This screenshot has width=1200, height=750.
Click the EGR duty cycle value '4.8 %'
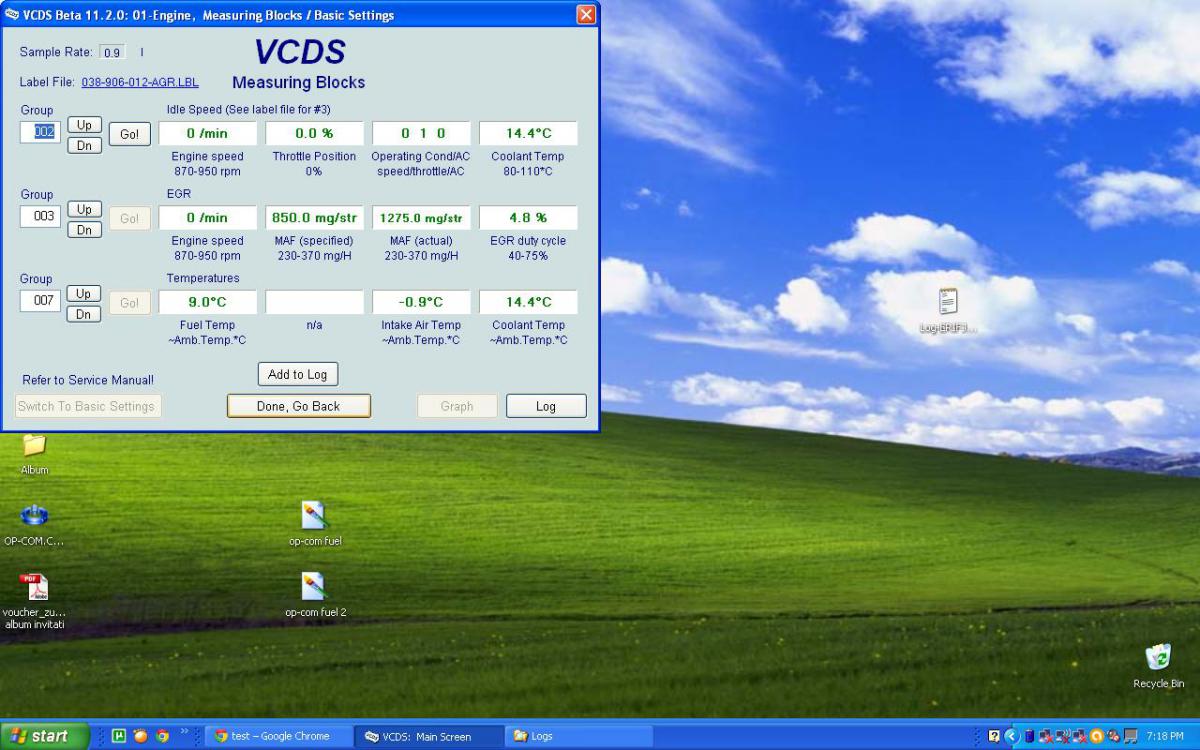tap(528, 217)
